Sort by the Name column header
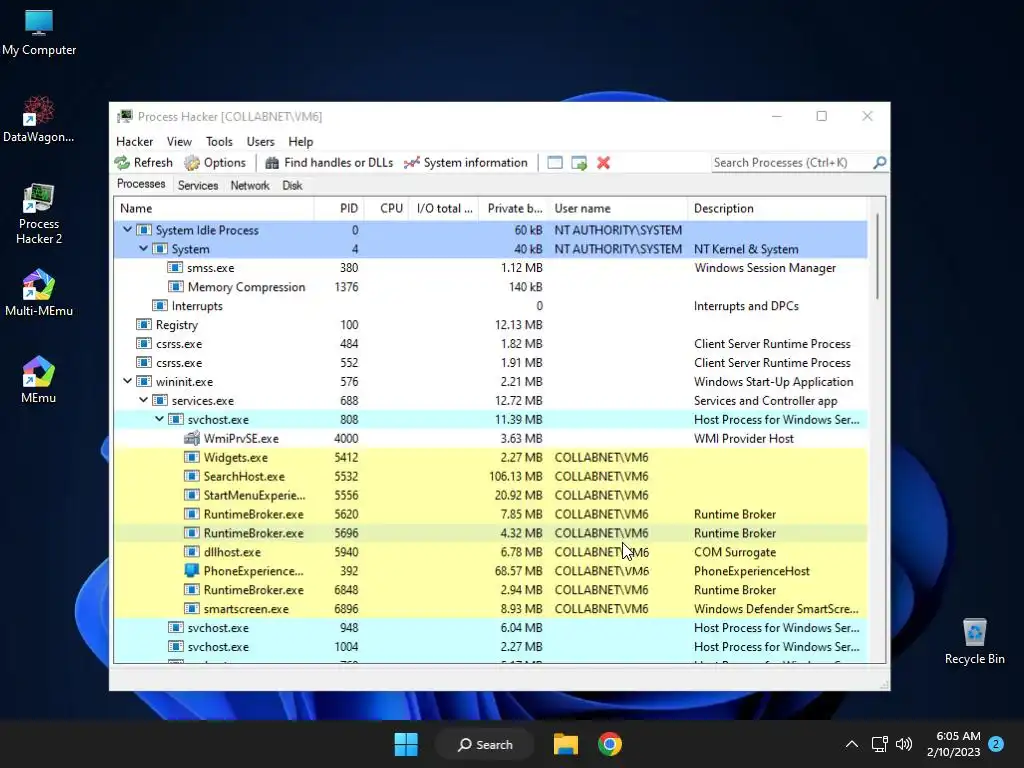This screenshot has width=1024, height=768. tap(214, 208)
